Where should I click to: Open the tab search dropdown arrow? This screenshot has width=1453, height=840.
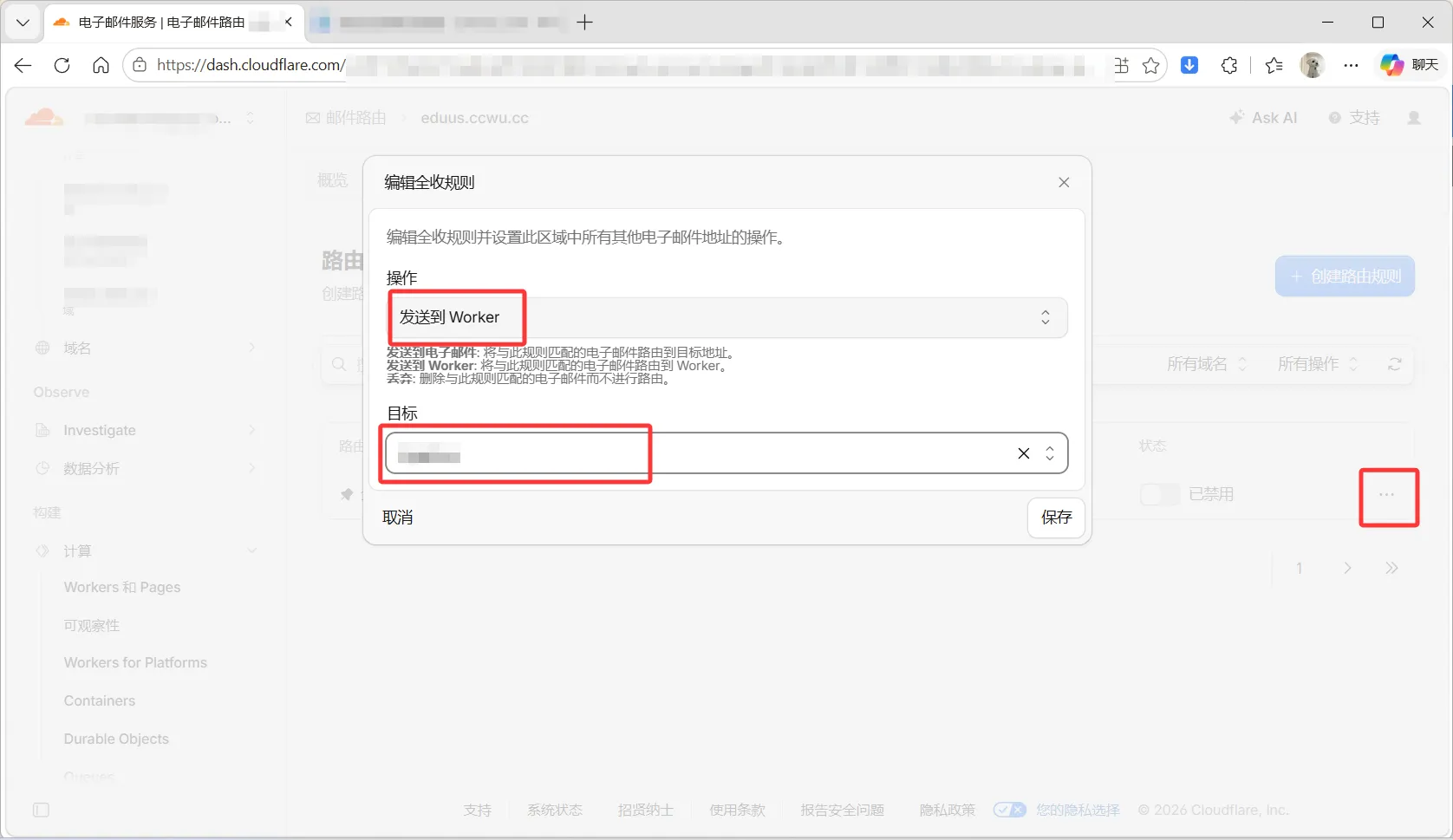[x=23, y=23]
